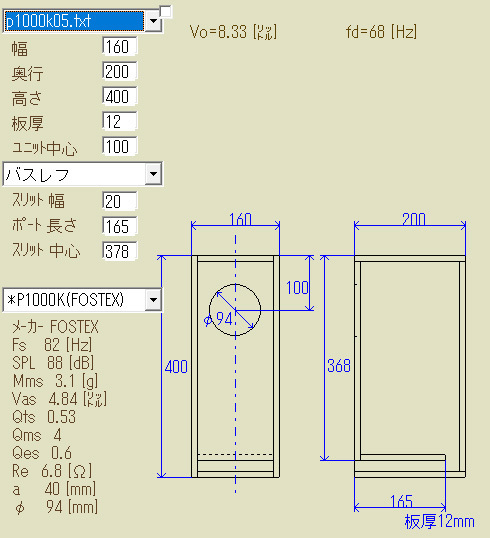Click the fd=68 [Hz] tuning frequency readout
This screenshot has height=538, width=490.
click(x=381, y=32)
